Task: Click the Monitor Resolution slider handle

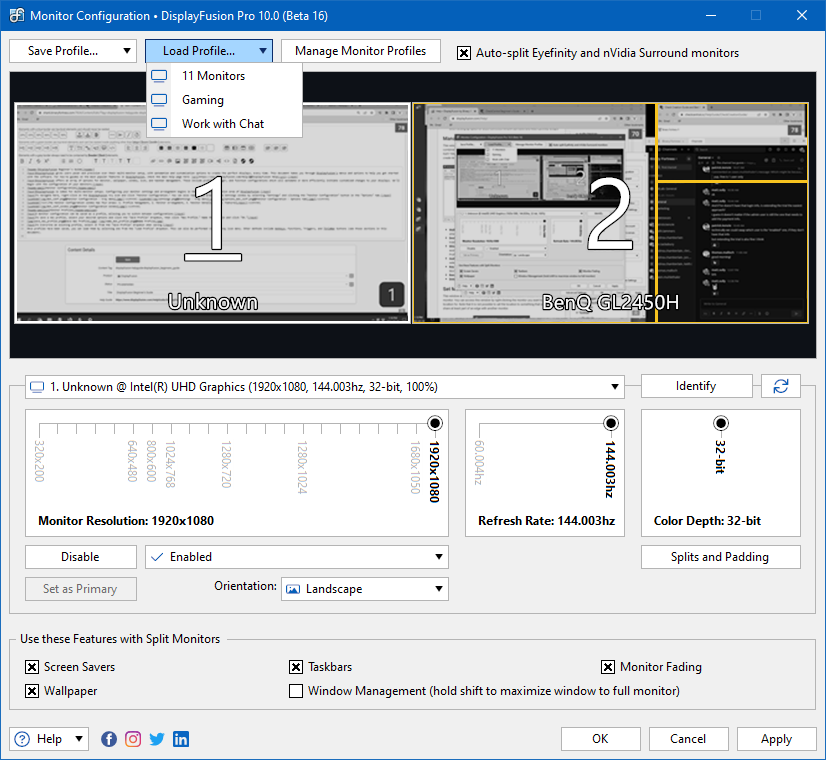Action: [x=435, y=423]
